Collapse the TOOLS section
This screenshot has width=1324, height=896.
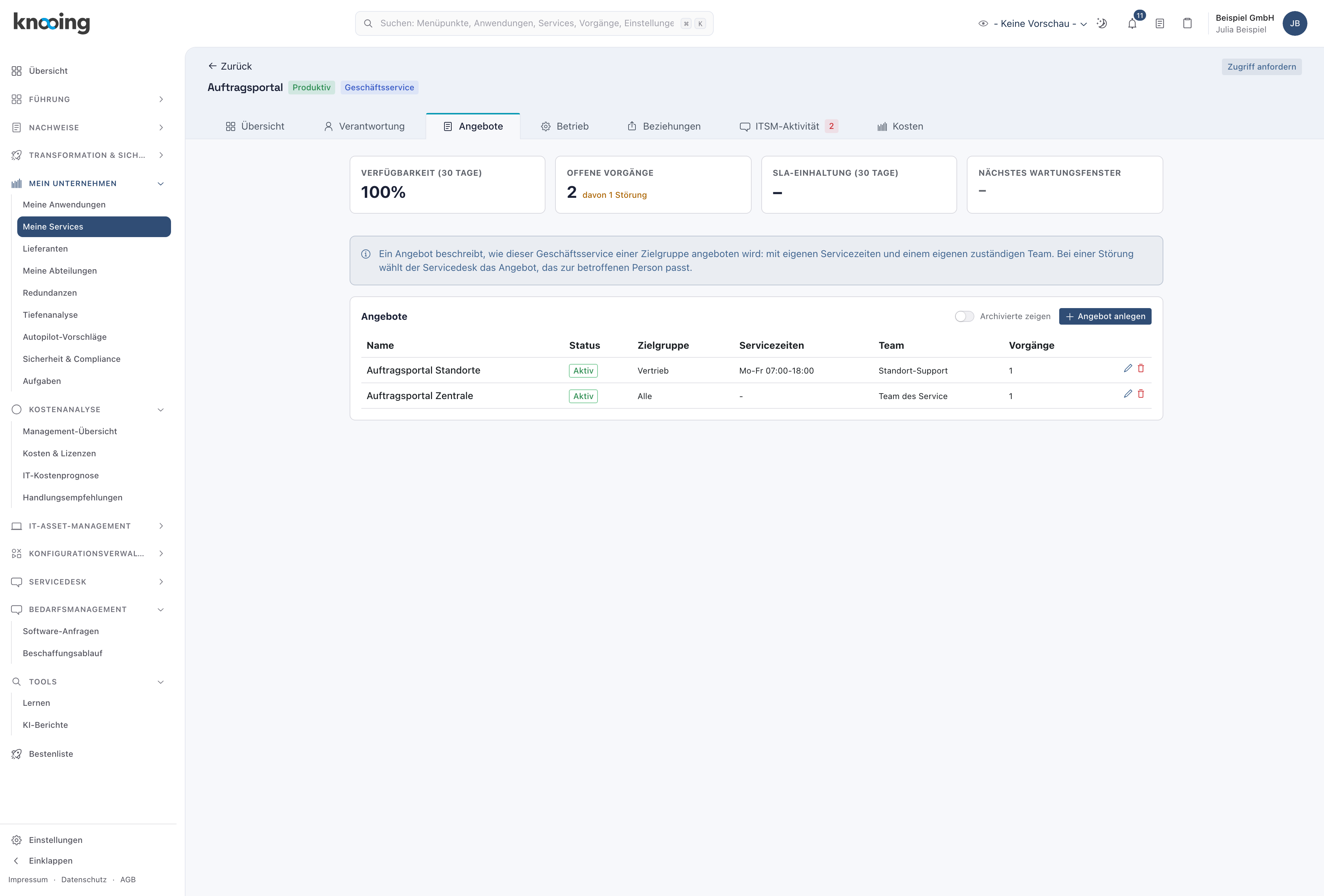[x=88, y=681]
